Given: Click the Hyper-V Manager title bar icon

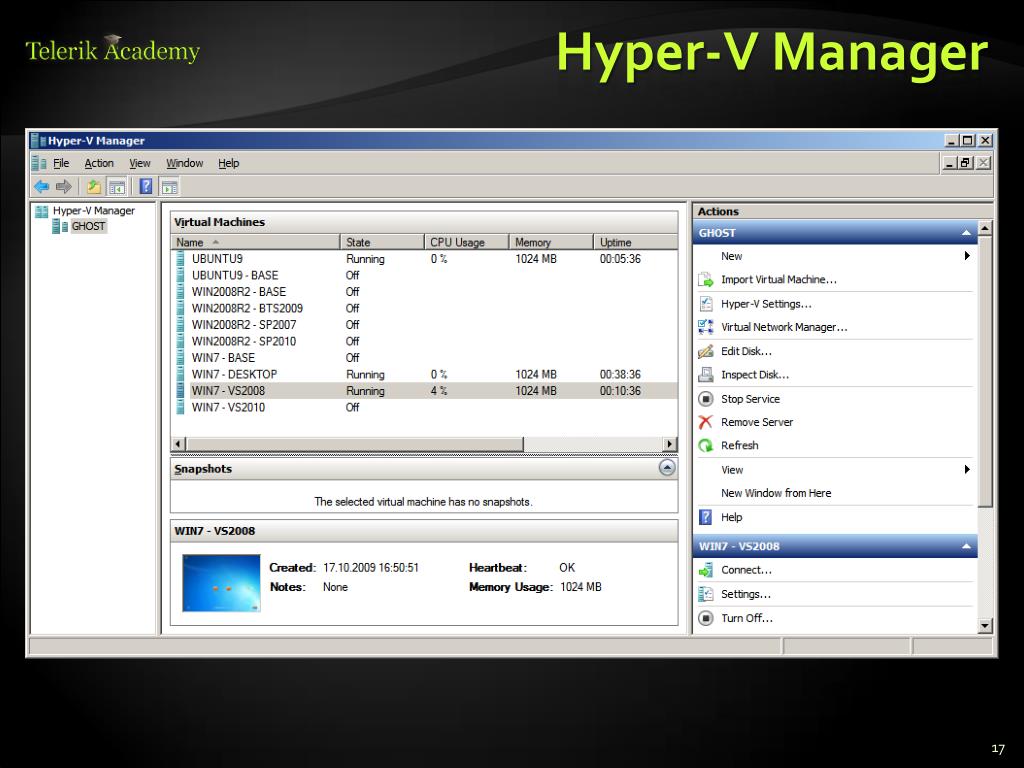Looking at the screenshot, I should point(39,140).
